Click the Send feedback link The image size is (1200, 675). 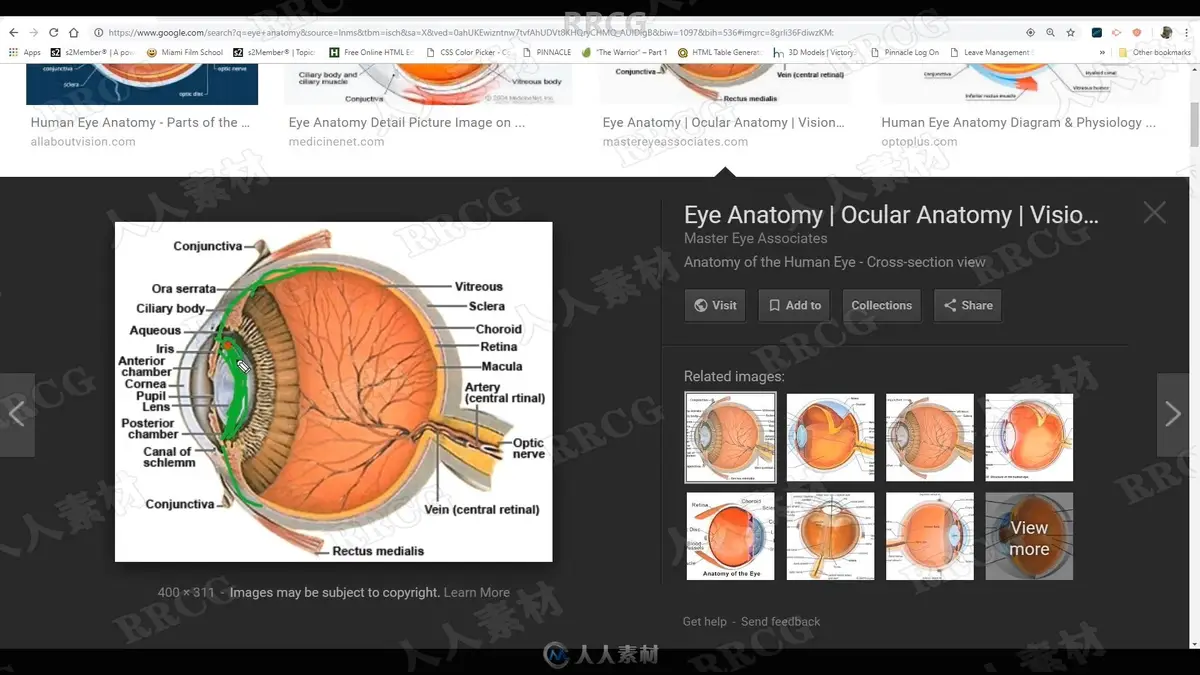pyautogui.click(x=780, y=621)
